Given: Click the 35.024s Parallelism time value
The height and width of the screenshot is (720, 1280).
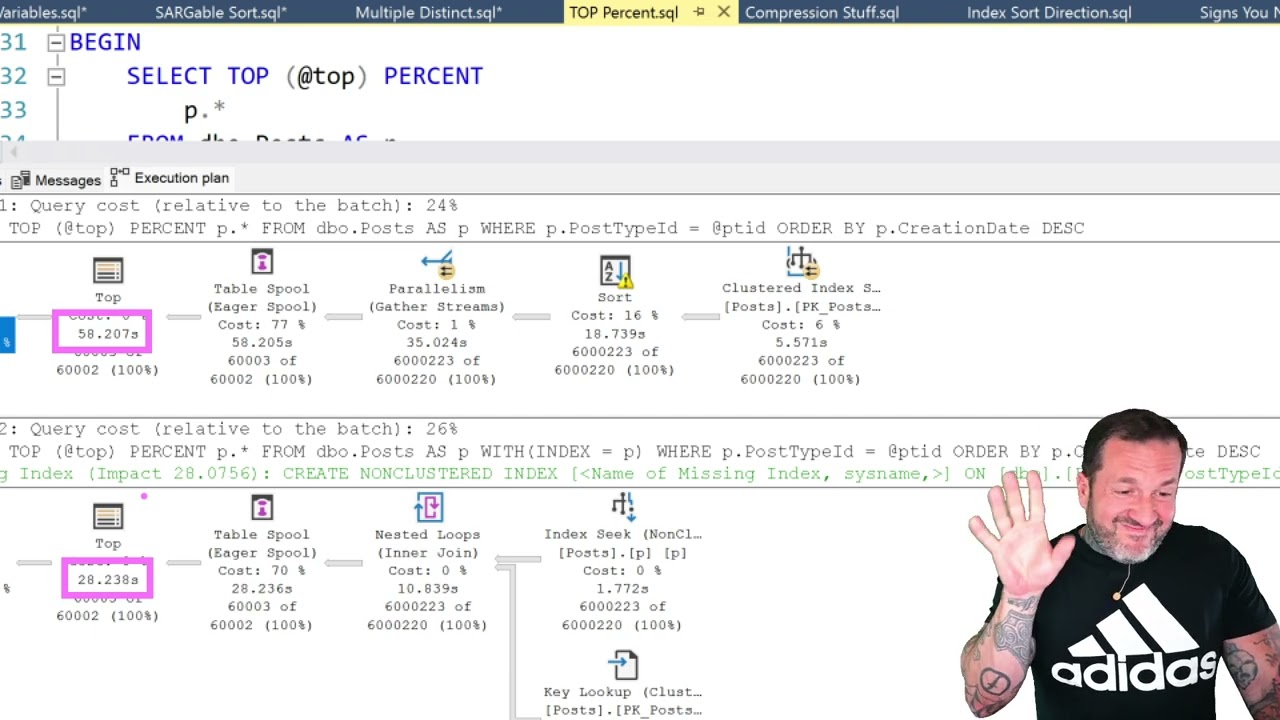Looking at the screenshot, I should pos(437,343).
